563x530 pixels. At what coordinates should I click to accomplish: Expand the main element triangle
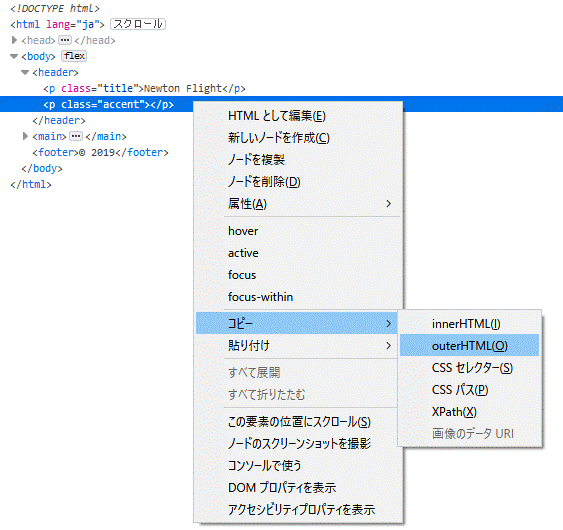click(x=25, y=136)
